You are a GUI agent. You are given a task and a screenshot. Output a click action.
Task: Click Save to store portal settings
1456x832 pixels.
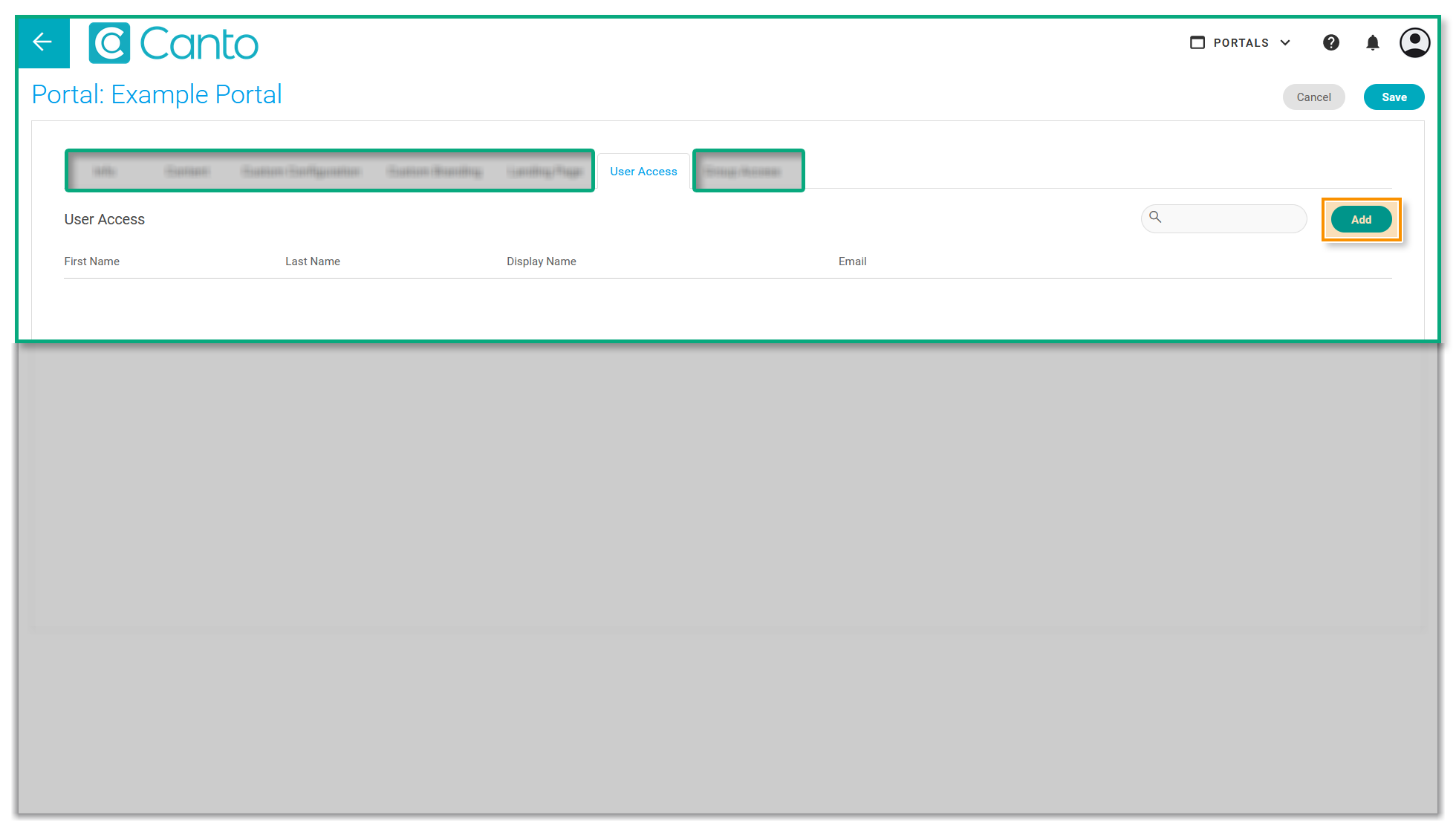1394,97
